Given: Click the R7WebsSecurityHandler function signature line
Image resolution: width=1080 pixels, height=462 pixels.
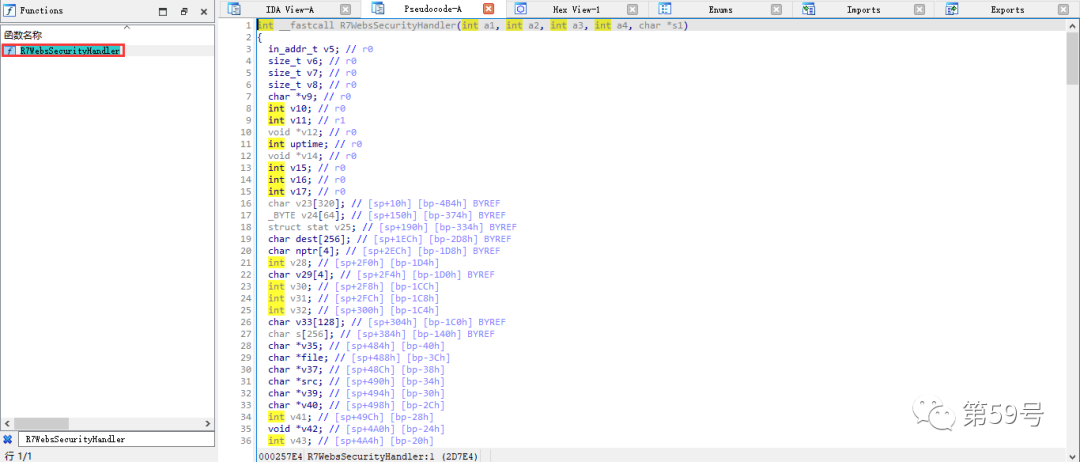Looking at the screenshot, I should pyautogui.click(x=472, y=25).
